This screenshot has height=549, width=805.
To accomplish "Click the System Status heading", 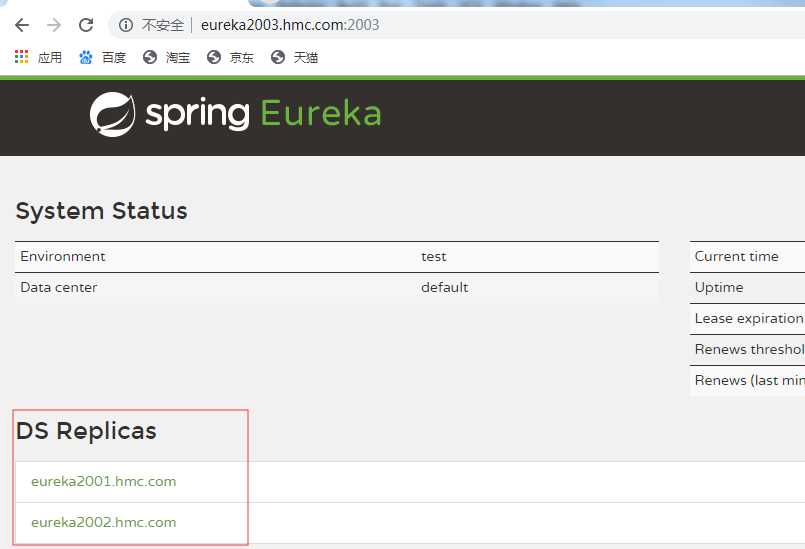I will pyautogui.click(x=102, y=211).
